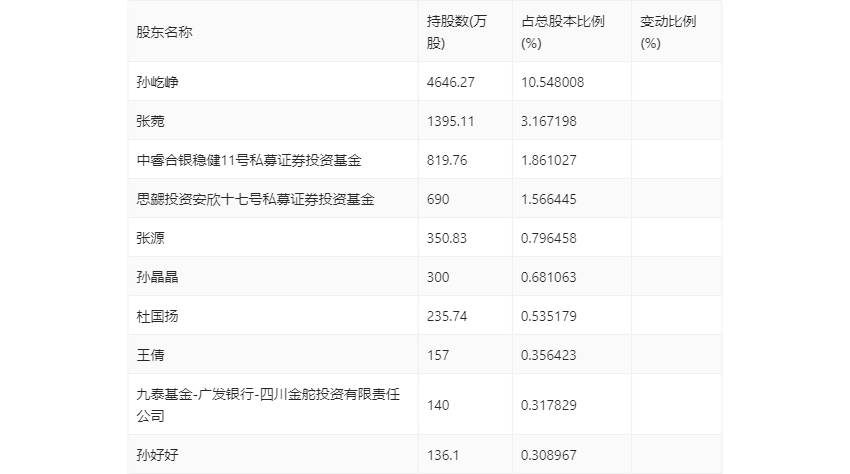Select the percentage 0.308967
This screenshot has height=474, width=850.
pos(549,455)
